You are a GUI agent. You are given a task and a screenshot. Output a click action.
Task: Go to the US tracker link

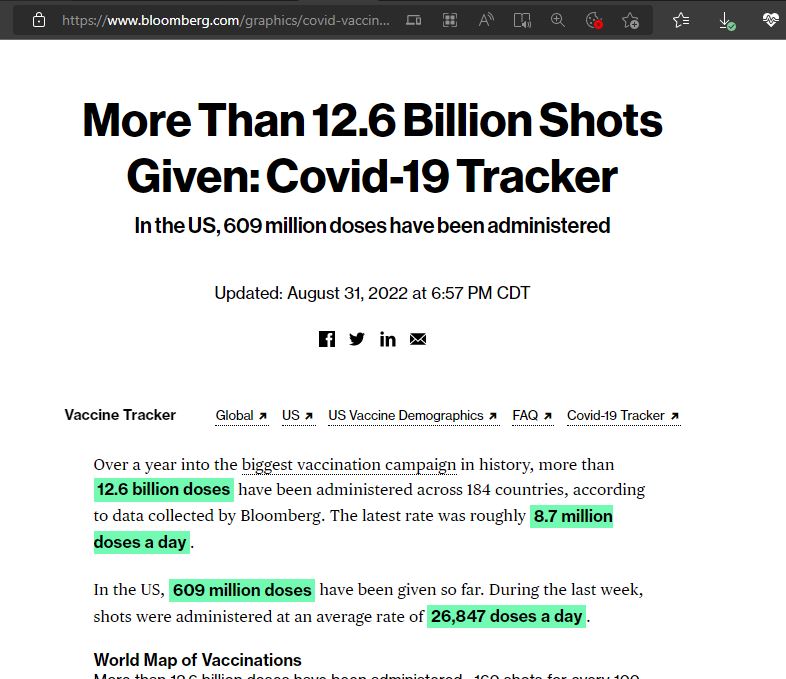[x=297, y=415]
